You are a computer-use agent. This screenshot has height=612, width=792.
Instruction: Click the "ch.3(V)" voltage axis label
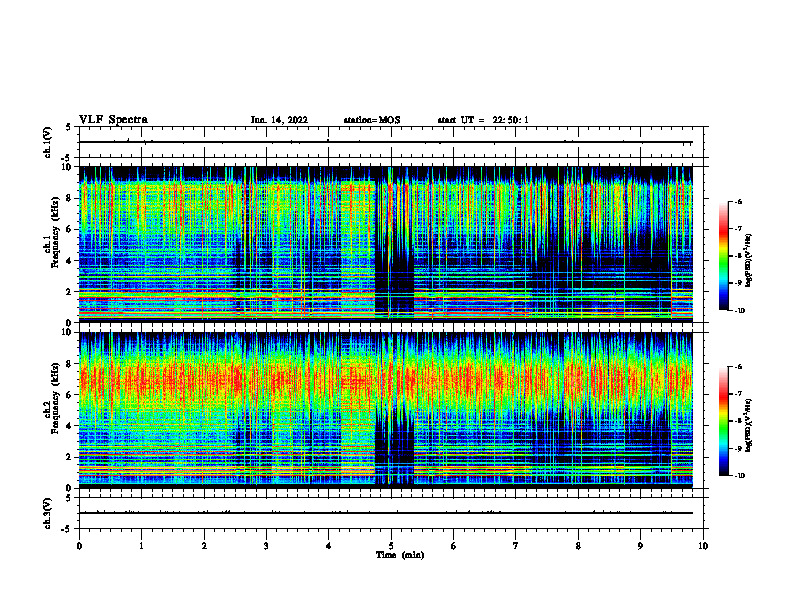(48, 513)
